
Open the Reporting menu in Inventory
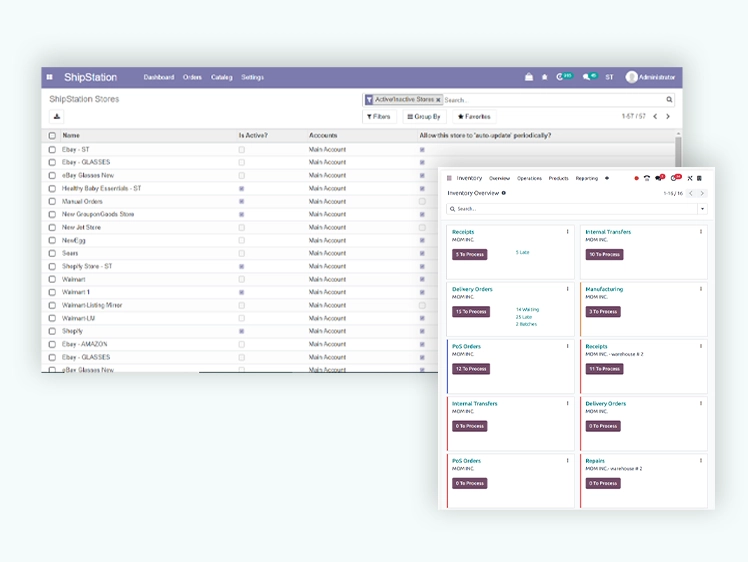coord(586,178)
